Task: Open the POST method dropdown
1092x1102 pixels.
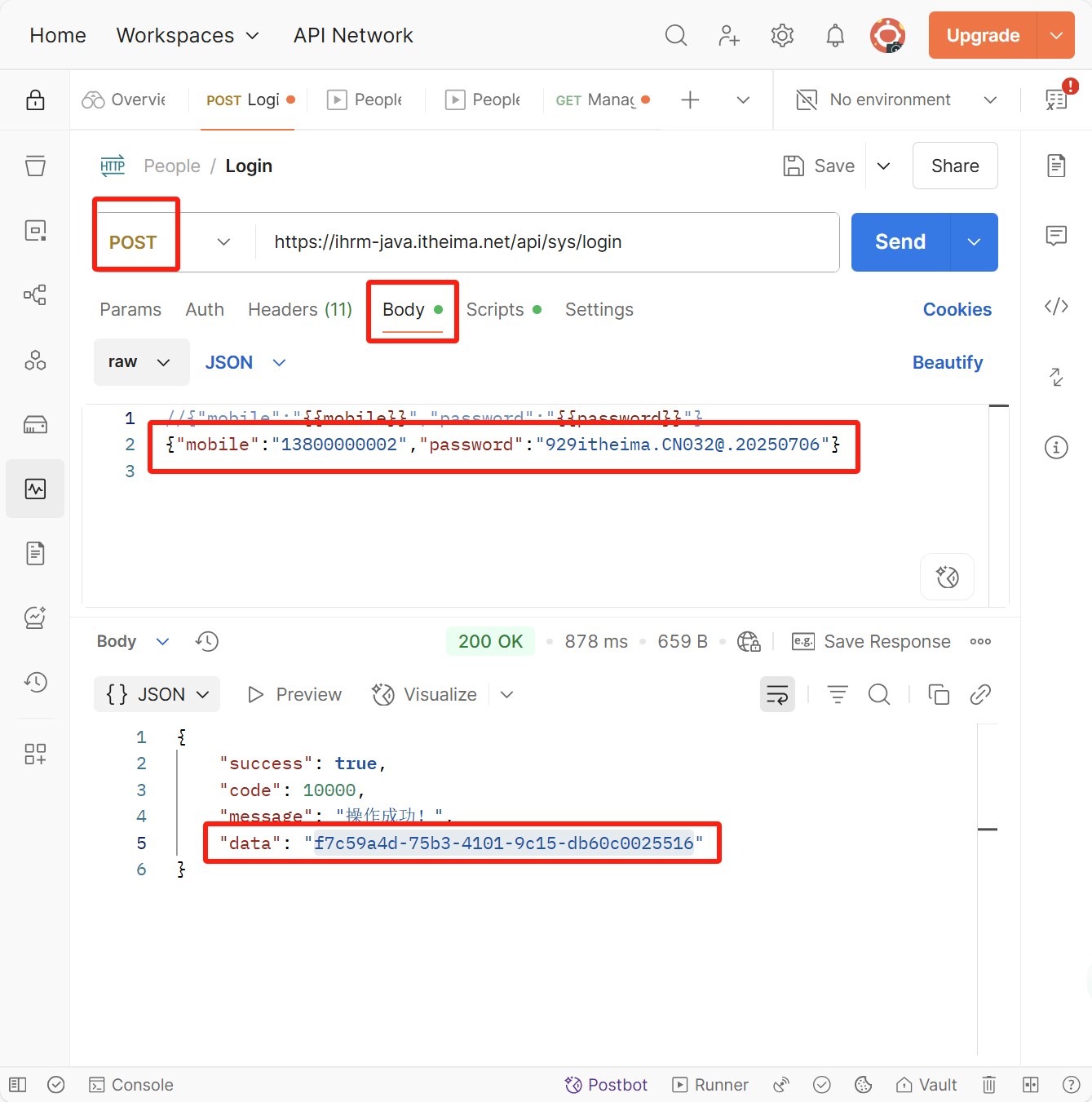Action: [x=223, y=241]
